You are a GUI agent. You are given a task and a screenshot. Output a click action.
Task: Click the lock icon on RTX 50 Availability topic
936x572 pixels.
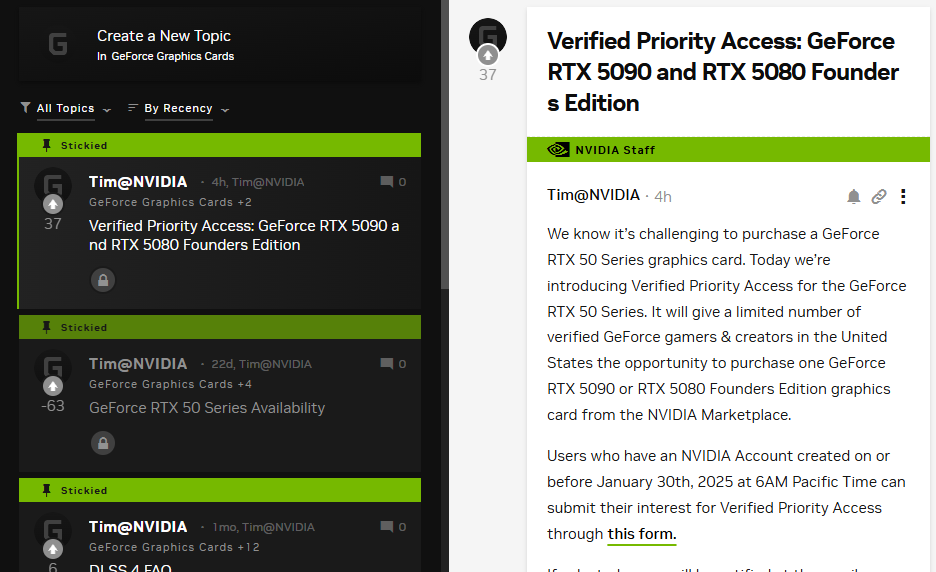pos(102,442)
